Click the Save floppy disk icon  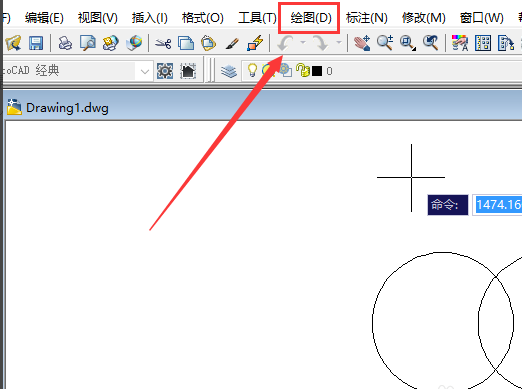(x=36, y=43)
